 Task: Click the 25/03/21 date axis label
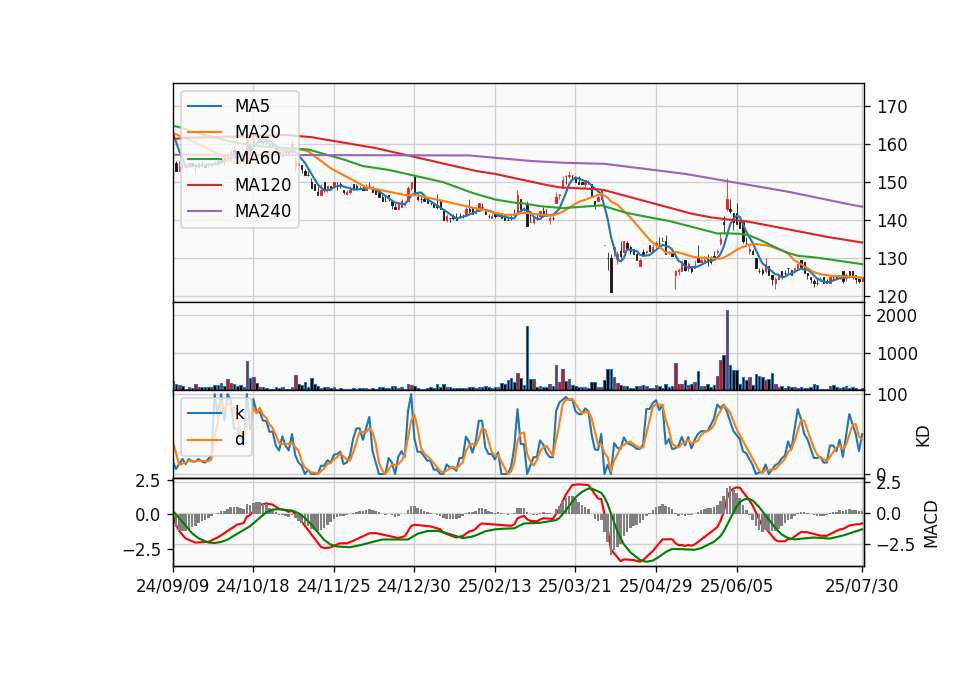point(575,586)
